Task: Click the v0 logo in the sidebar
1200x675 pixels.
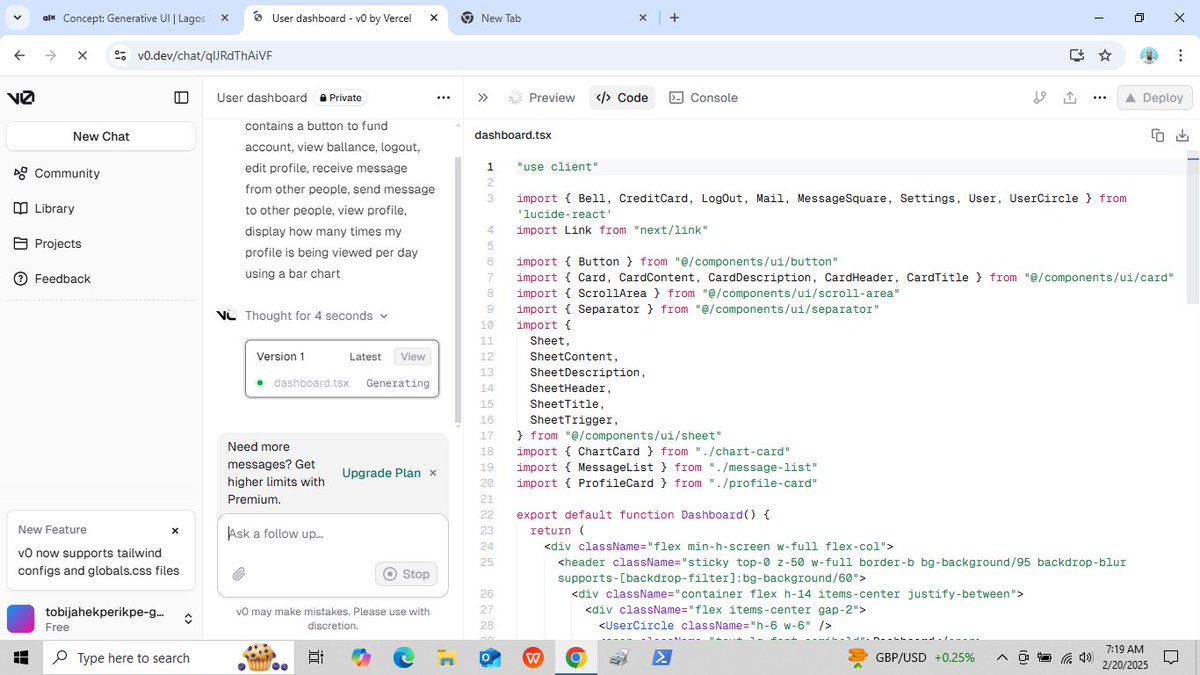Action: [21, 97]
